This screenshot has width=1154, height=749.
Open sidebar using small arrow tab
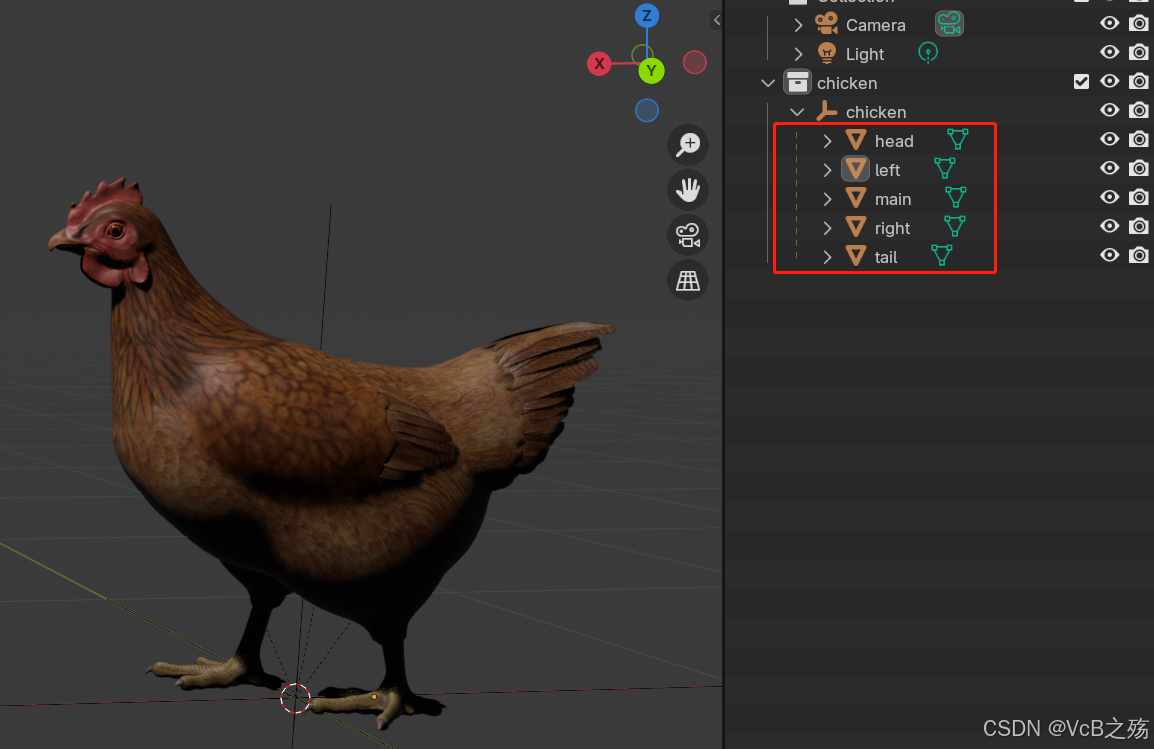point(716,20)
